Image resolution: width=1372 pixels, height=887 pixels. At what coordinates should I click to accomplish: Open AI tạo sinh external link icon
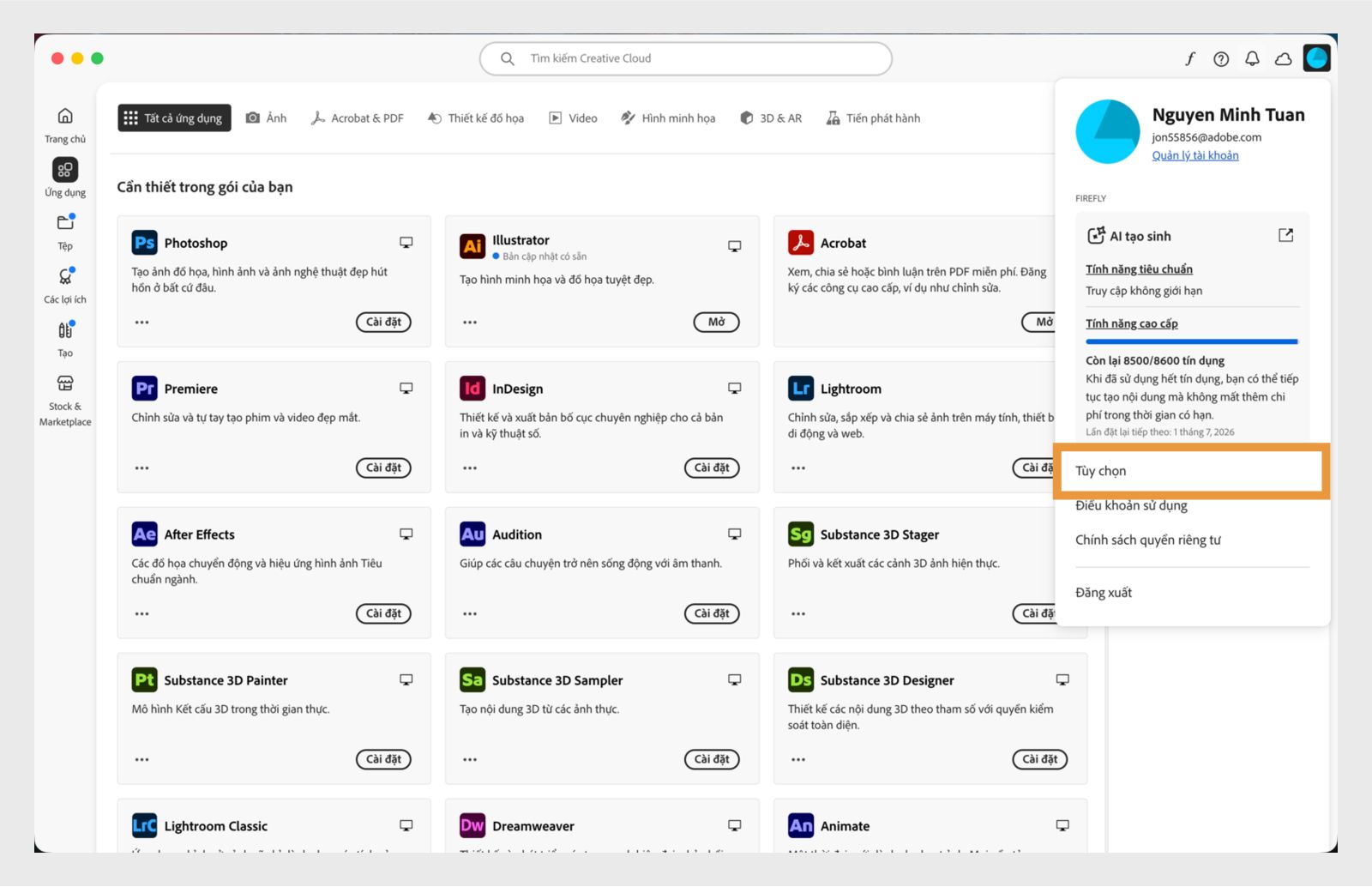(x=1285, y=235)
